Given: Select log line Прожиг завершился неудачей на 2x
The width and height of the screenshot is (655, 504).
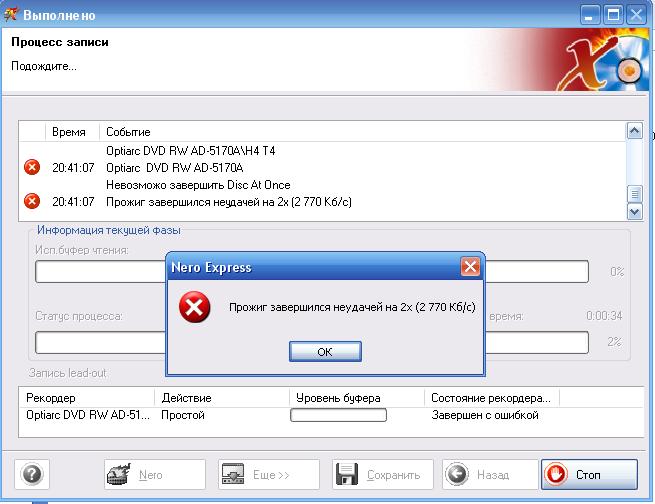Looking at the screenshot, I should (x=228, y=202).
